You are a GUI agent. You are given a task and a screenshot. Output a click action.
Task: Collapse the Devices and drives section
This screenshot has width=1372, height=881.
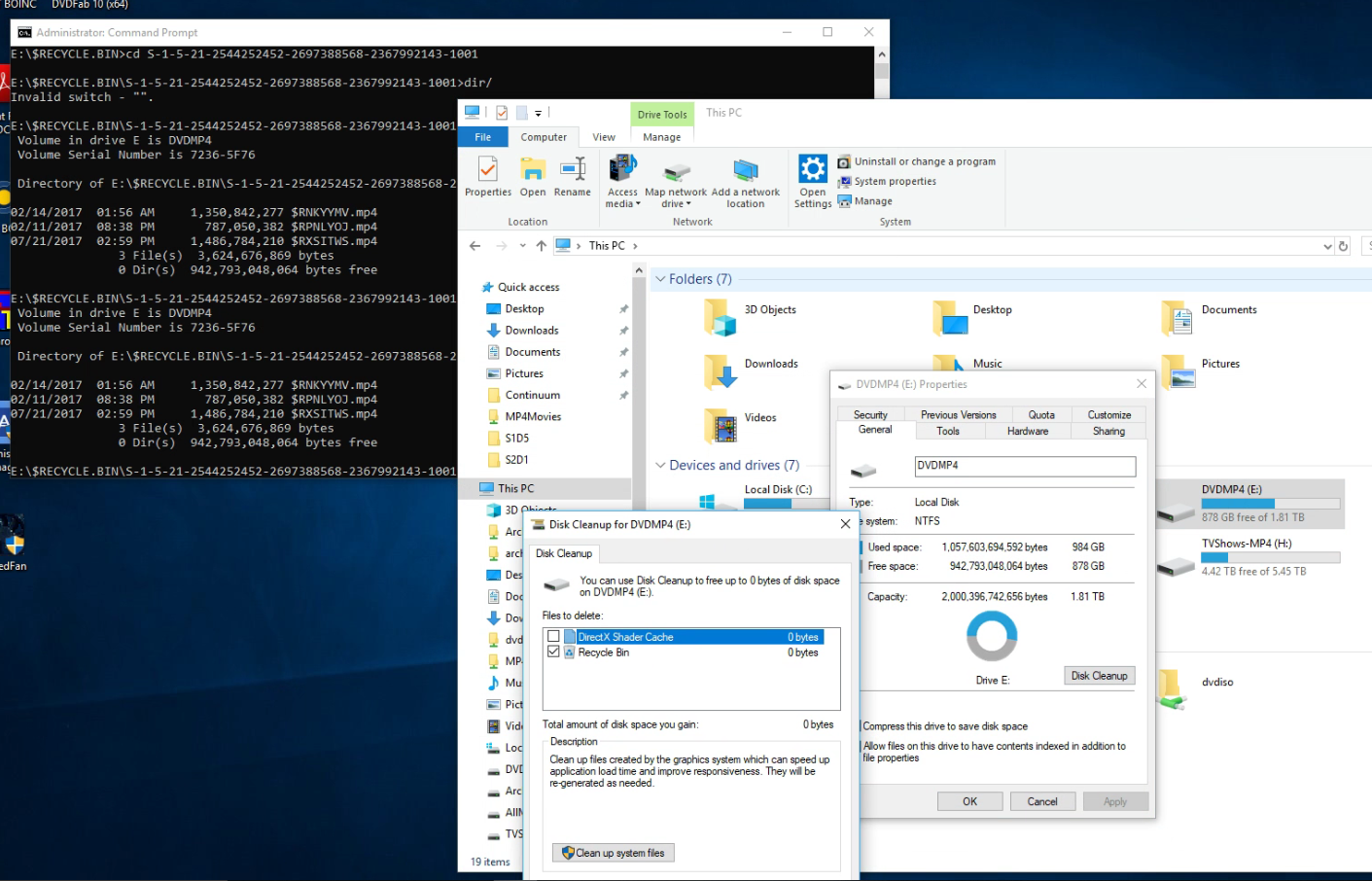pos(660,466)
